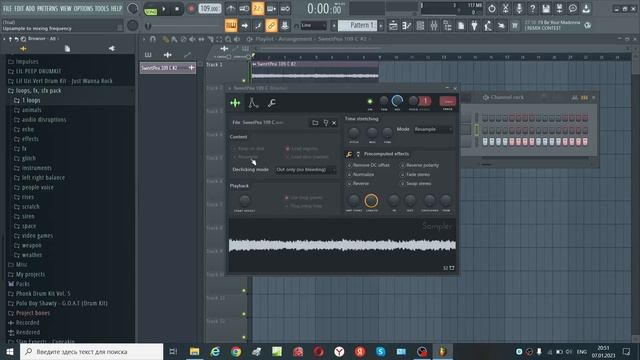Open the Playlist view

click(x=393, y=25)
